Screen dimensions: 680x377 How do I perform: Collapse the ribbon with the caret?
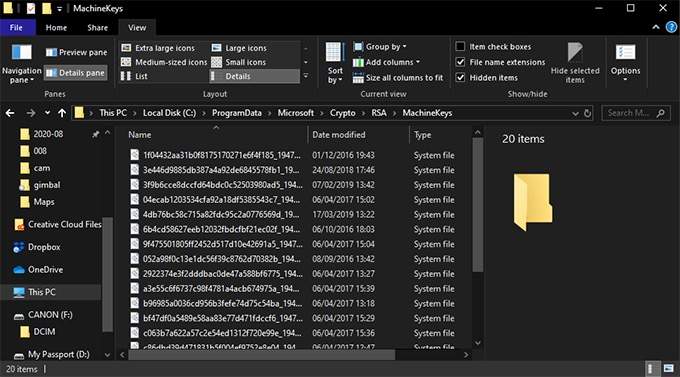tap(656, 27)
